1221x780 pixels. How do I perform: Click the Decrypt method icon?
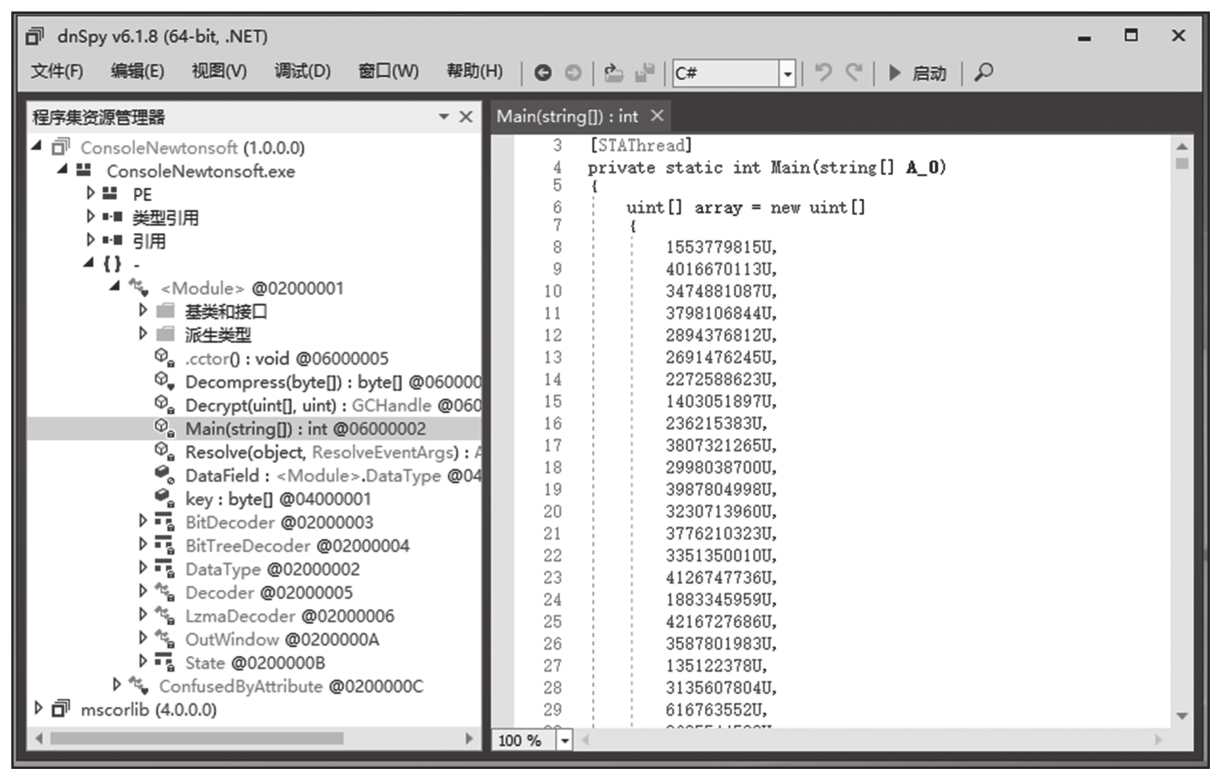click(165, 405)
